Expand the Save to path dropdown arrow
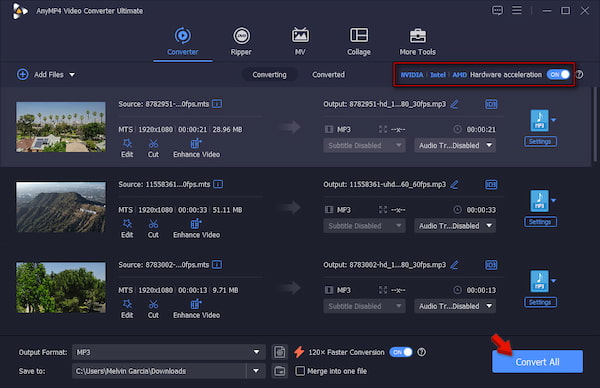This screenshot has width=600, height=388. tap(256, 371)
